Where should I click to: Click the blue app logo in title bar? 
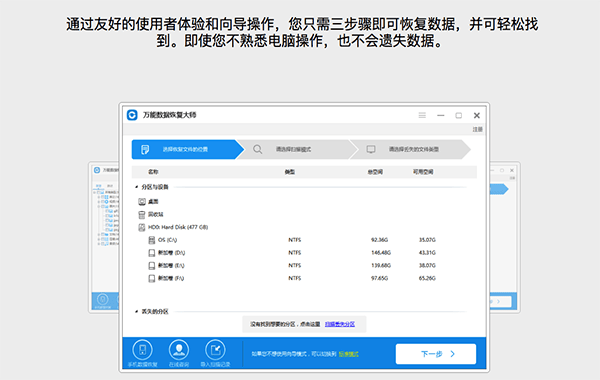coord(132,115)
